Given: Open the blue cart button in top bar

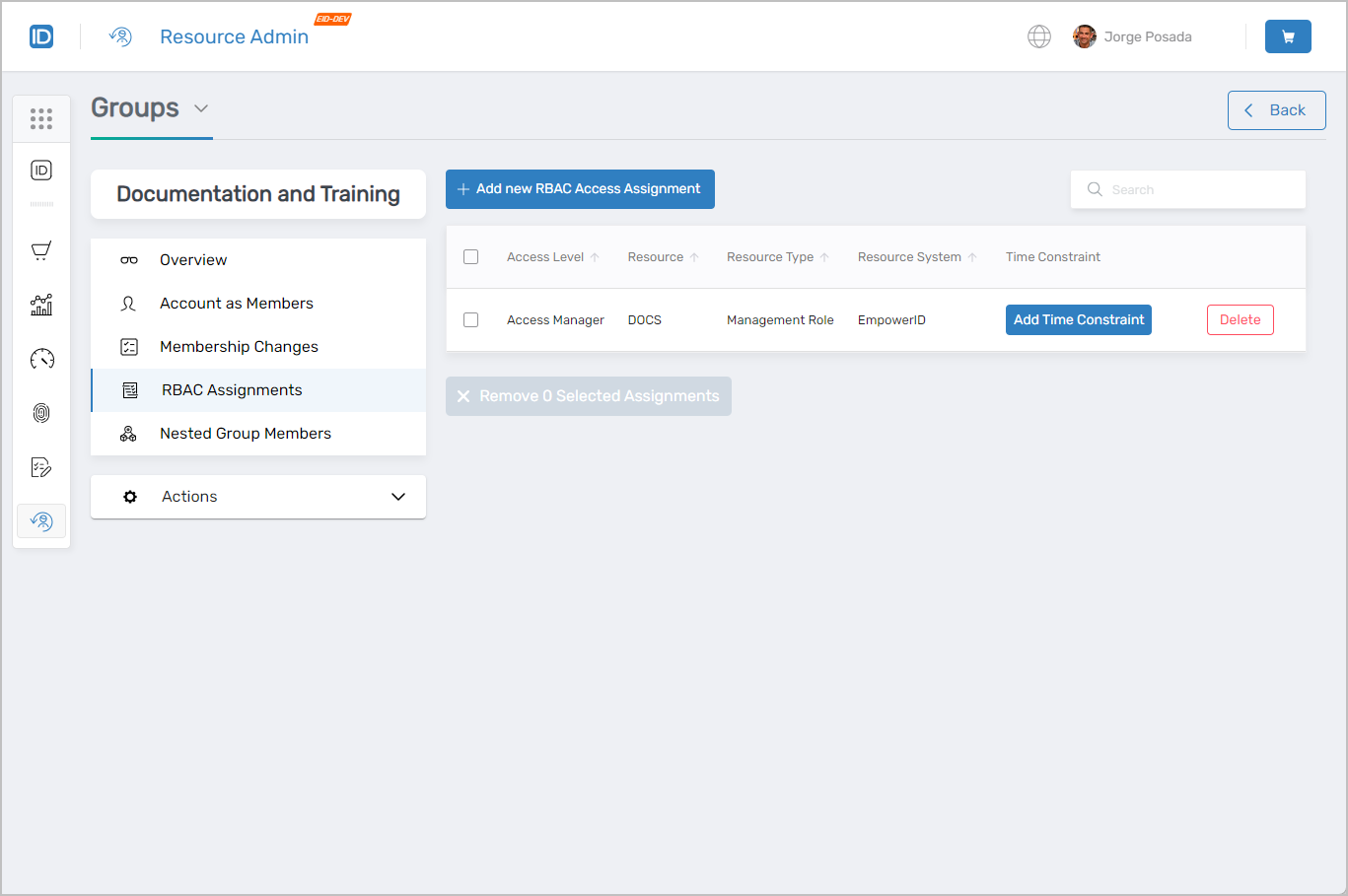Looking at the screenshot, I should coord(1288,35).
